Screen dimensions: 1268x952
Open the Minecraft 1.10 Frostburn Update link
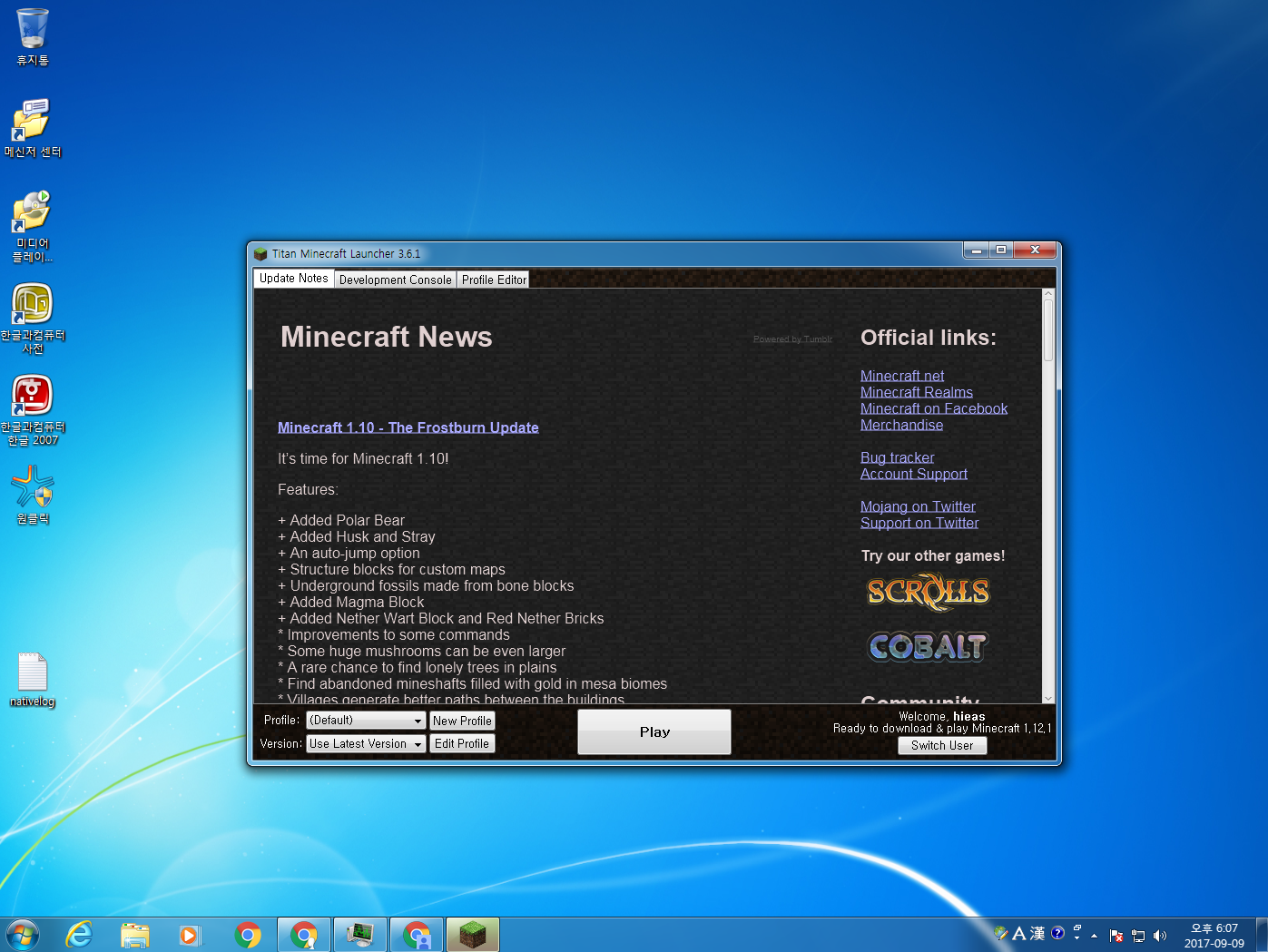tap(408, 427)
